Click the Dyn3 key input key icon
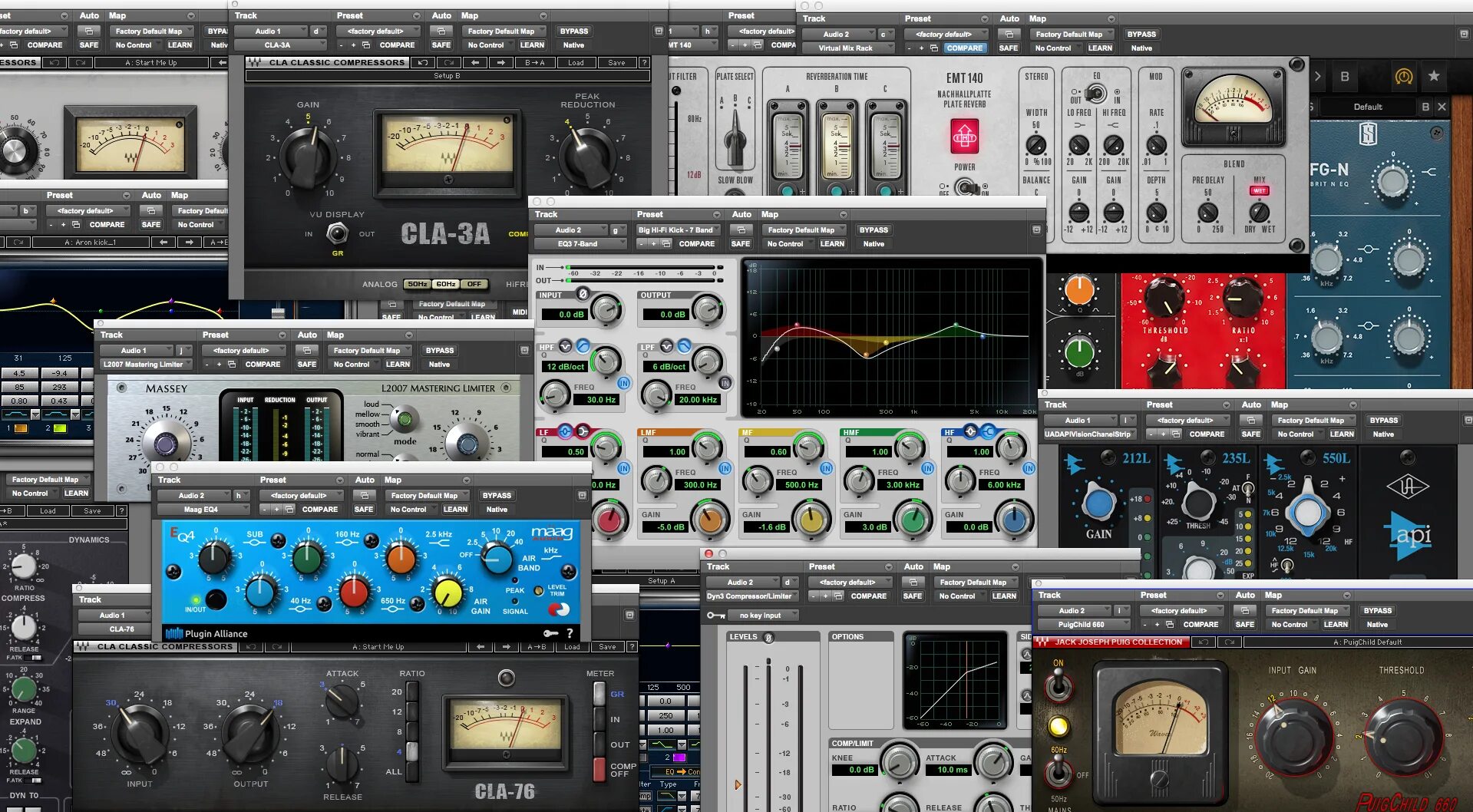Screen dimensions: 1473x812 [715, 616]
